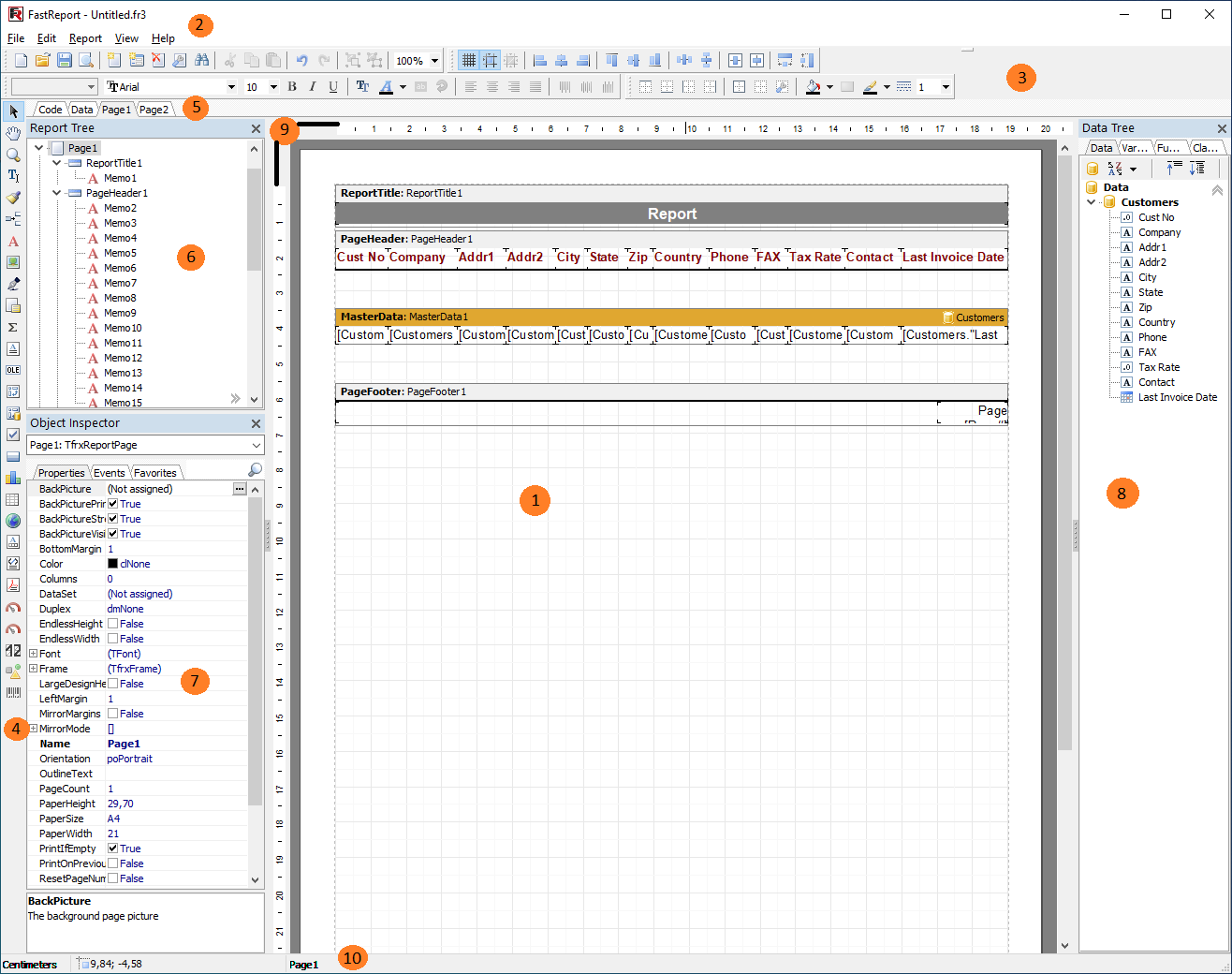Click Align left edges icon
The image size is (1232, 974).
(x=539, y=61)
